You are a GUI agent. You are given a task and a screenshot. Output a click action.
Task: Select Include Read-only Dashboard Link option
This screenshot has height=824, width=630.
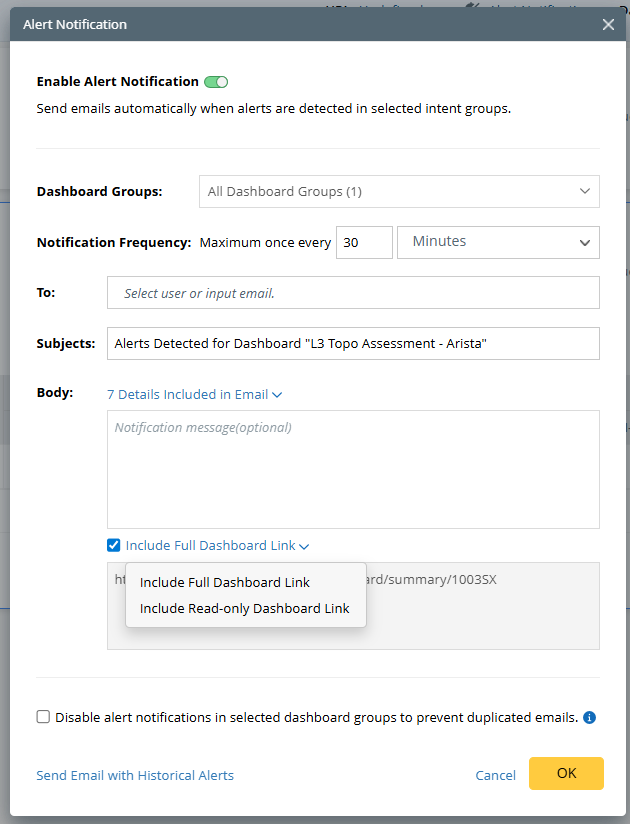tap(245, 608)
